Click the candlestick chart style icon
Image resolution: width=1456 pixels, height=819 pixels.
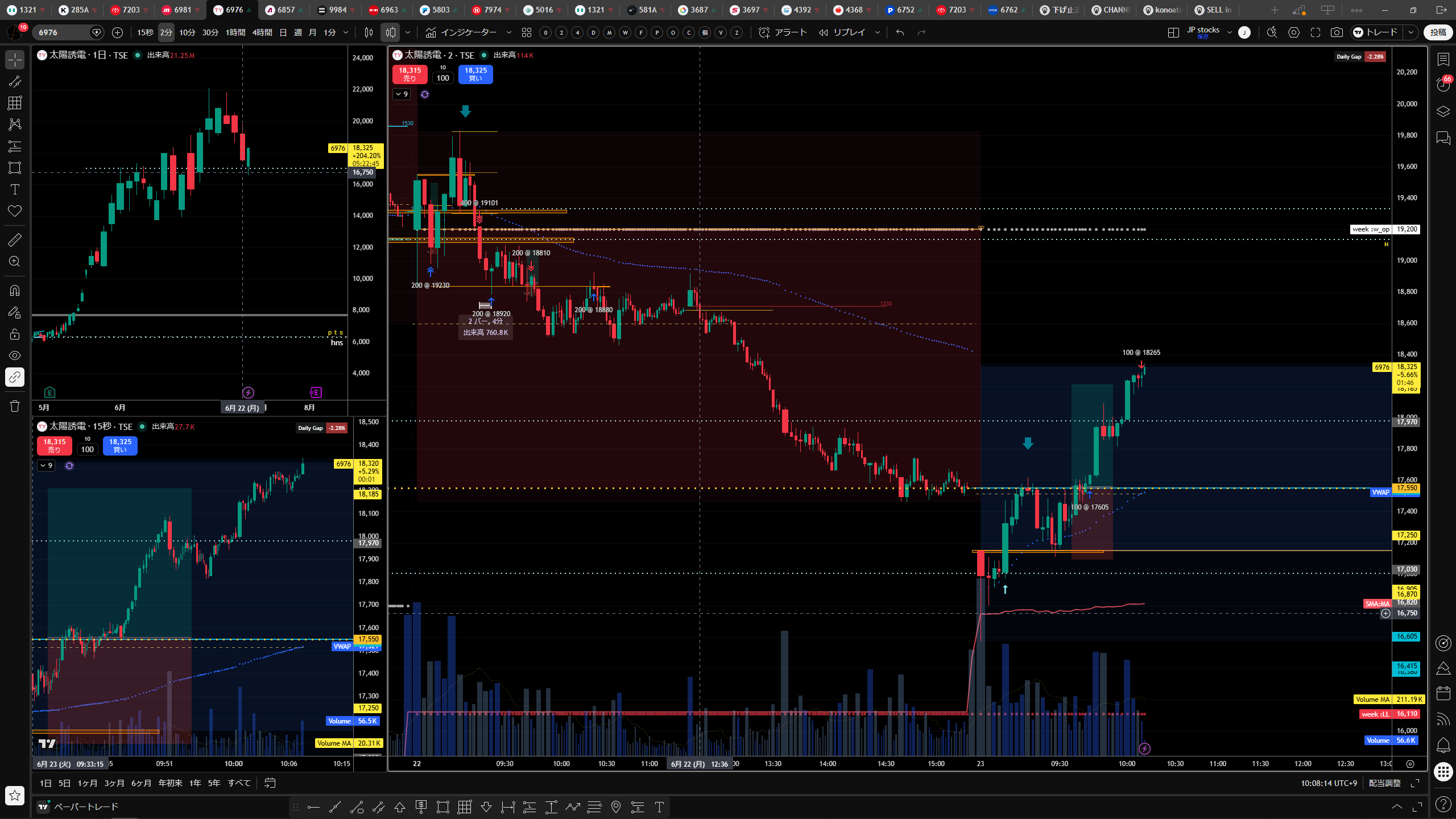coord(391,32)
